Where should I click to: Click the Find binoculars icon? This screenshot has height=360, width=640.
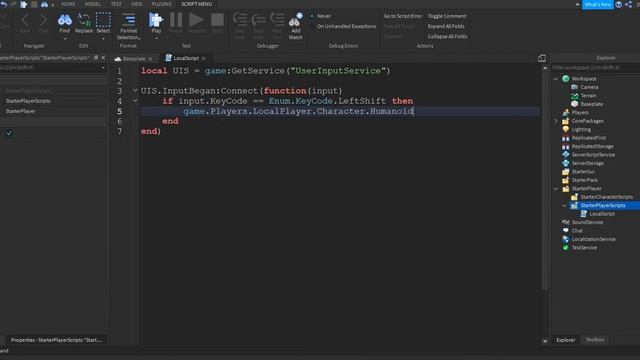point(64,20)
